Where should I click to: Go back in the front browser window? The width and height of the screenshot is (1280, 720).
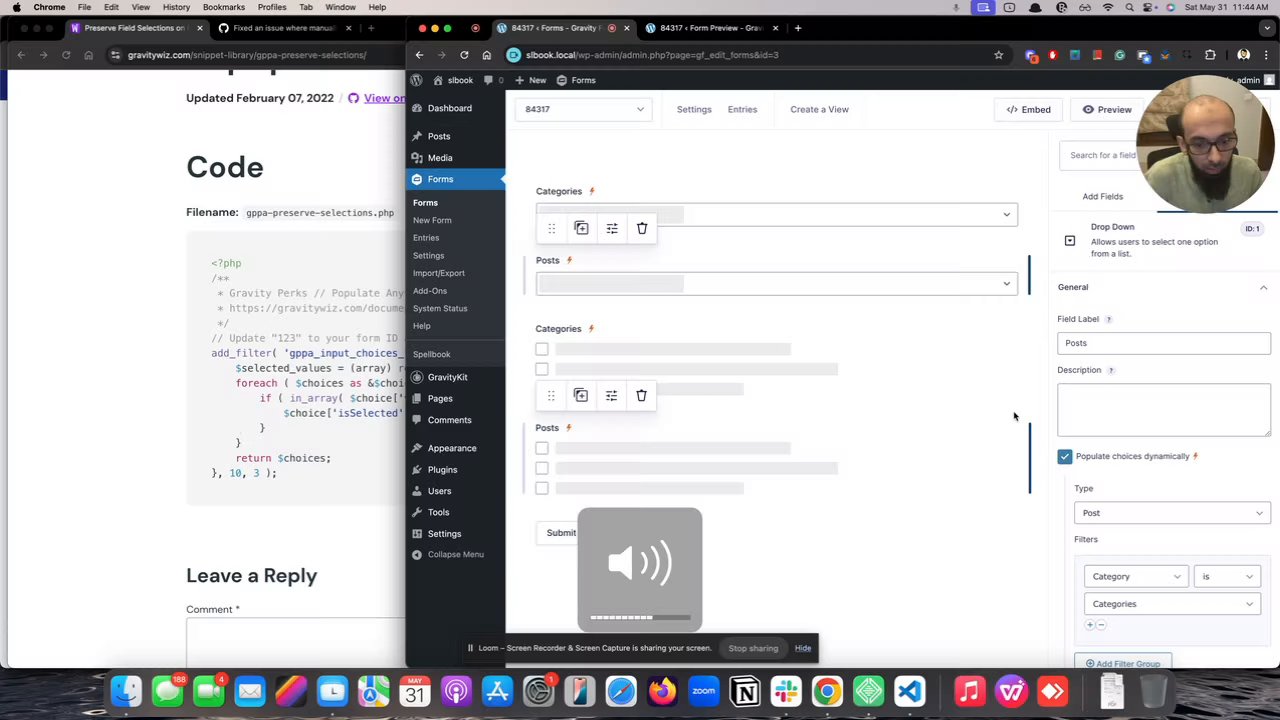pyautogui.click(x=419, y=55)
